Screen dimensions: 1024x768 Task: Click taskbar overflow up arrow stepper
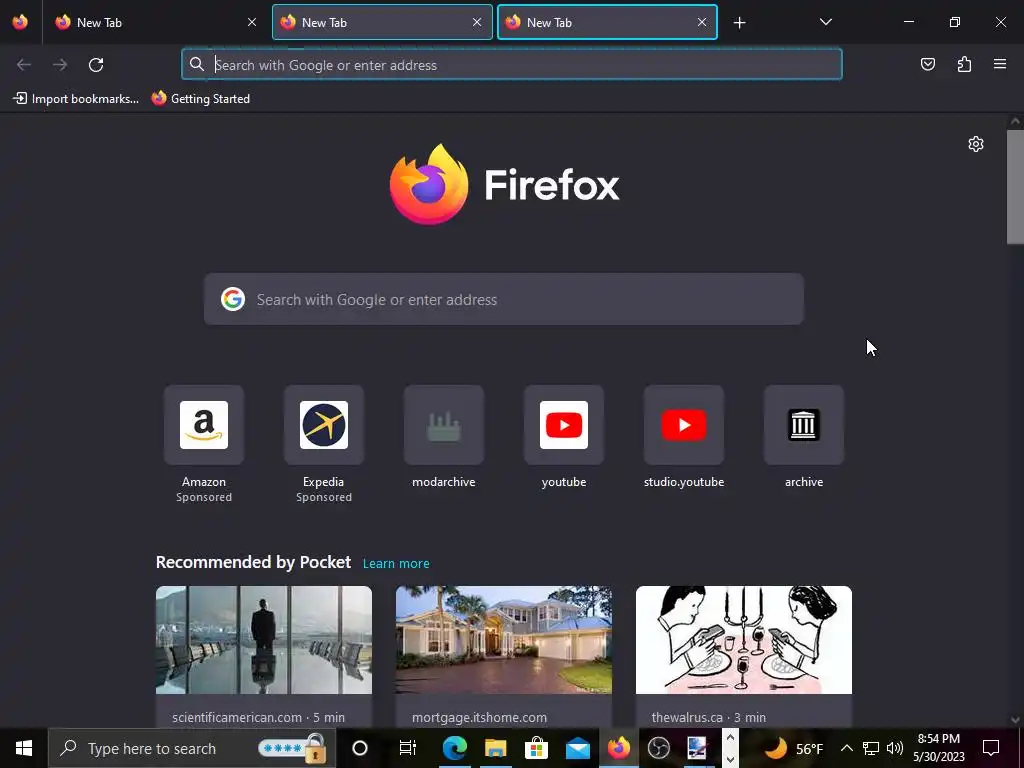[730, 738]
